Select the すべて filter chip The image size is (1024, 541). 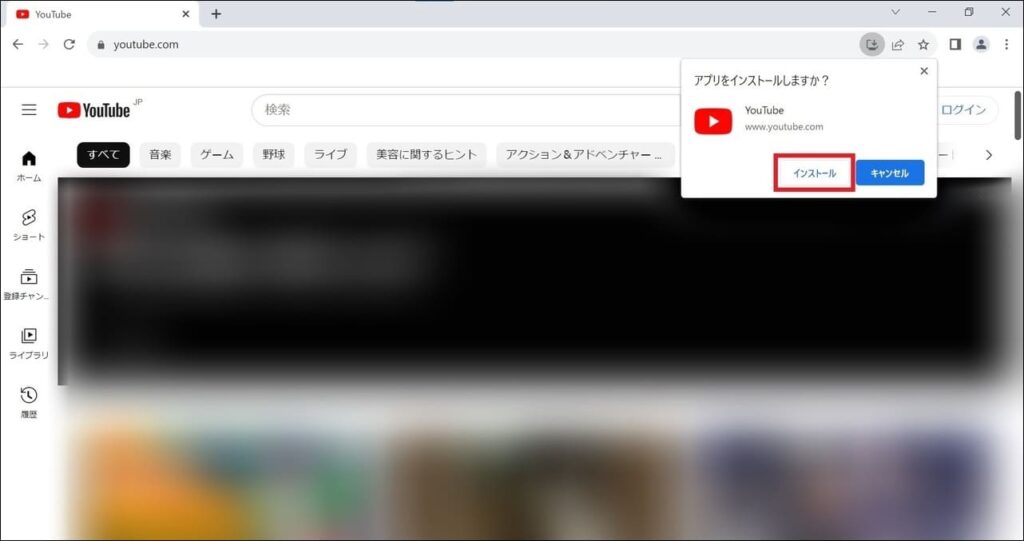(103, 155)
